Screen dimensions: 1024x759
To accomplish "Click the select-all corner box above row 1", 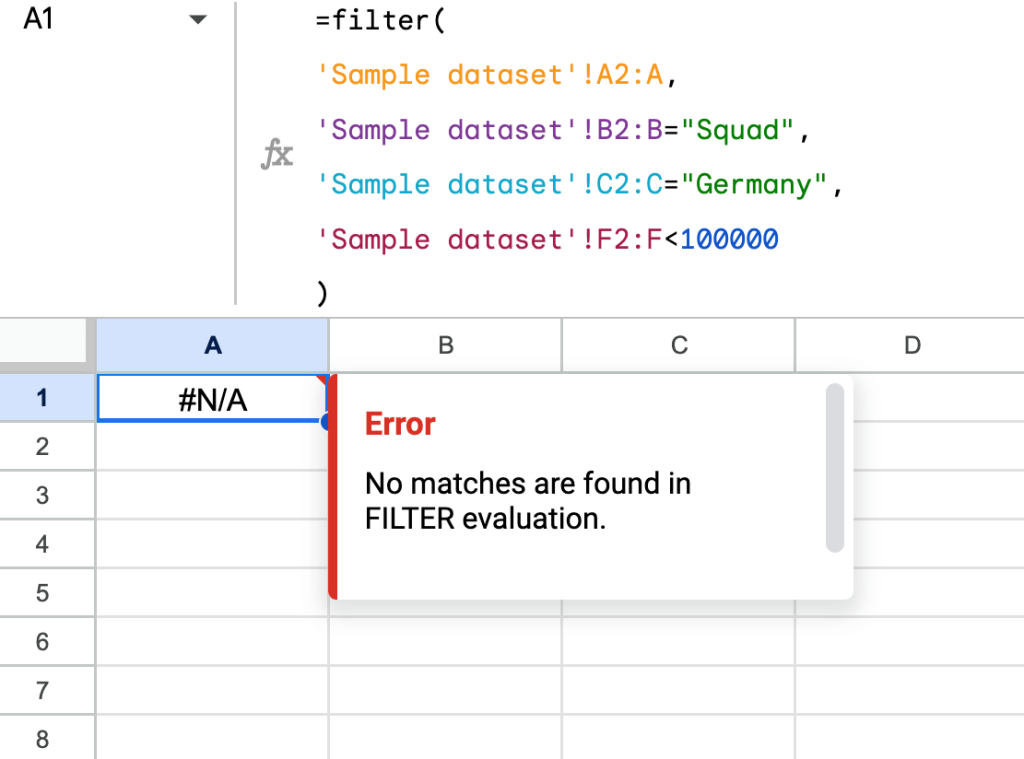I will tap(47, 344).
